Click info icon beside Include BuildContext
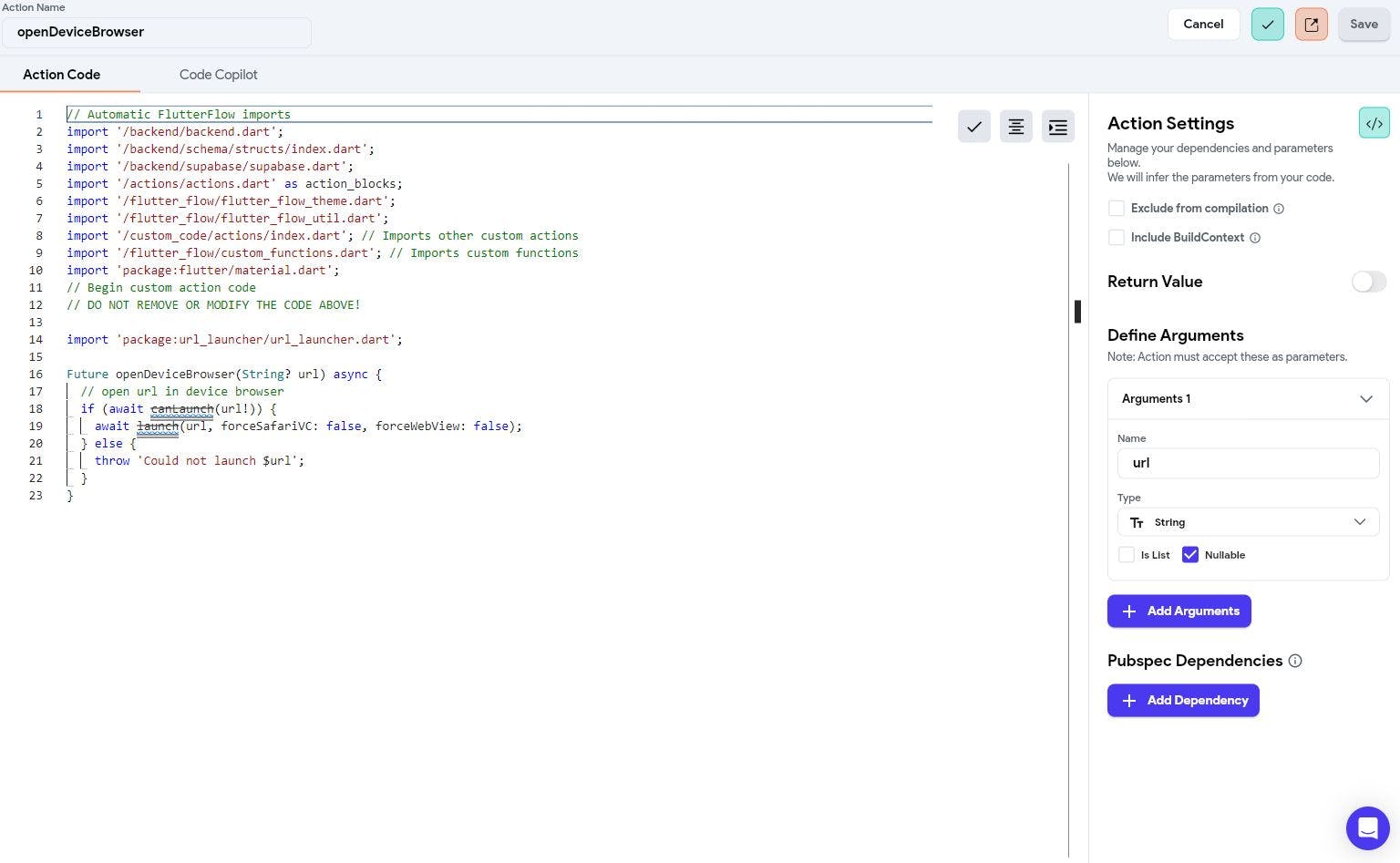The image size is (1400, 863). click(x=1255, y=238)
